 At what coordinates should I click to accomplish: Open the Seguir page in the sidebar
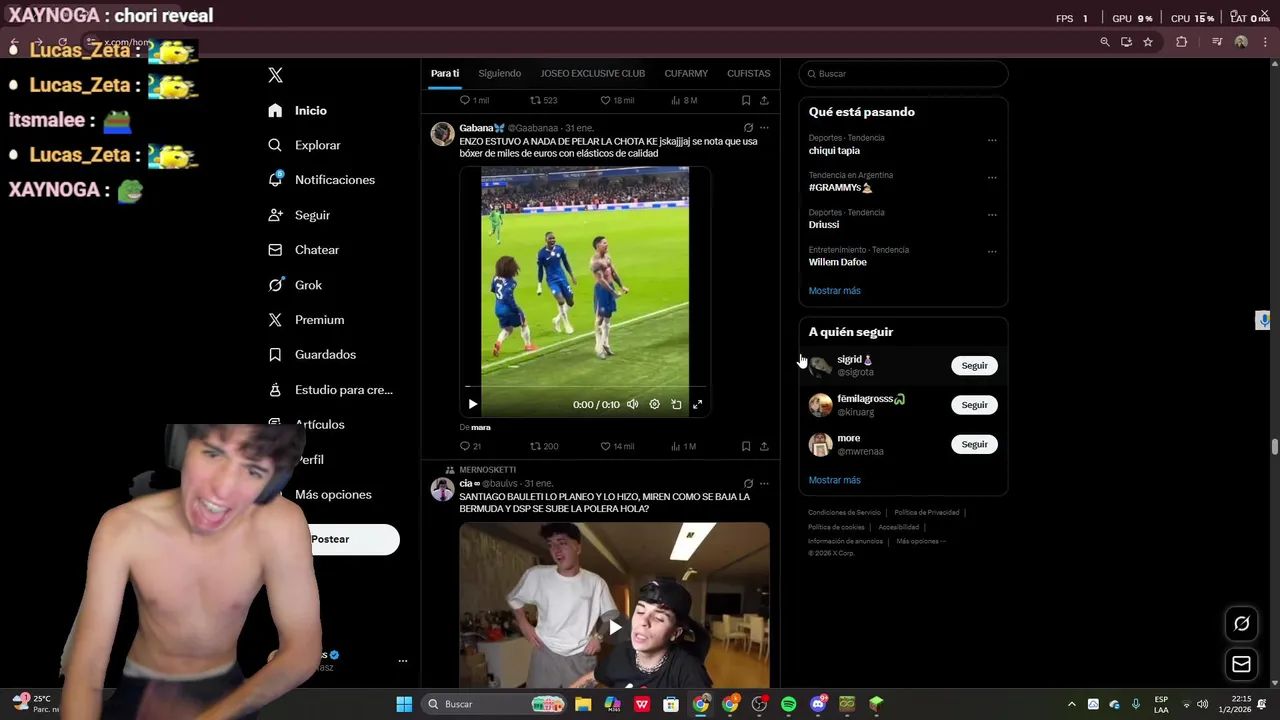coord(299,215)
